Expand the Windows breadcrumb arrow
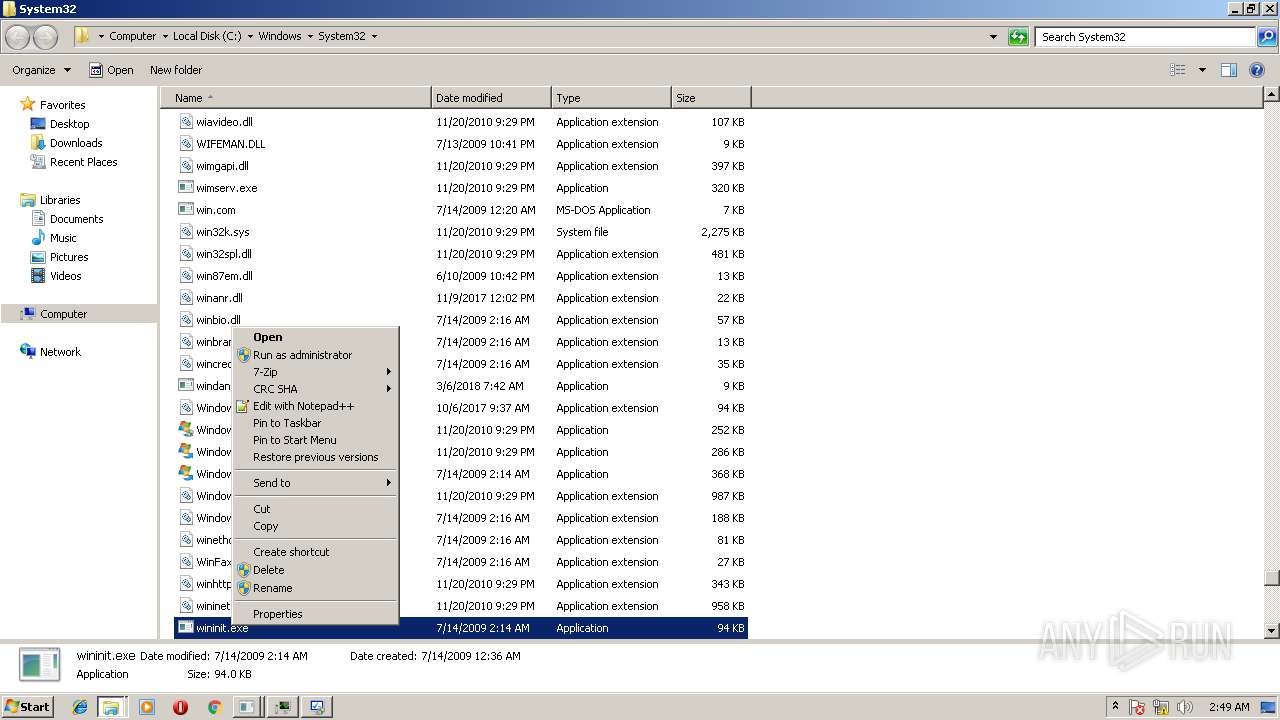1280x720 pixels. coord(310,37)
